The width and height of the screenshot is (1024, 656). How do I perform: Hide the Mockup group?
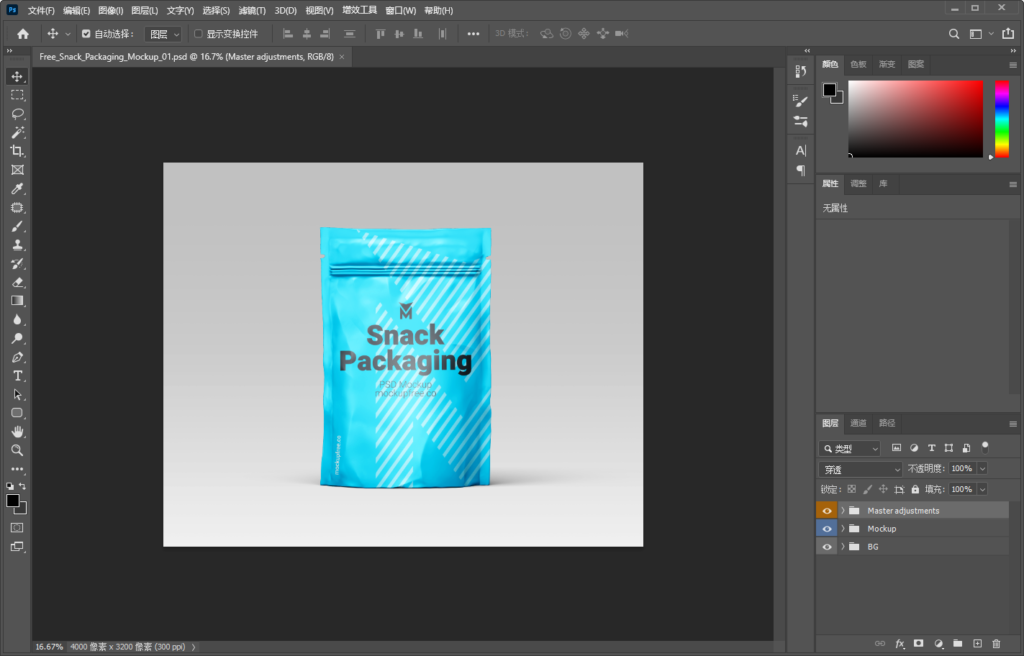pos(827,529)
